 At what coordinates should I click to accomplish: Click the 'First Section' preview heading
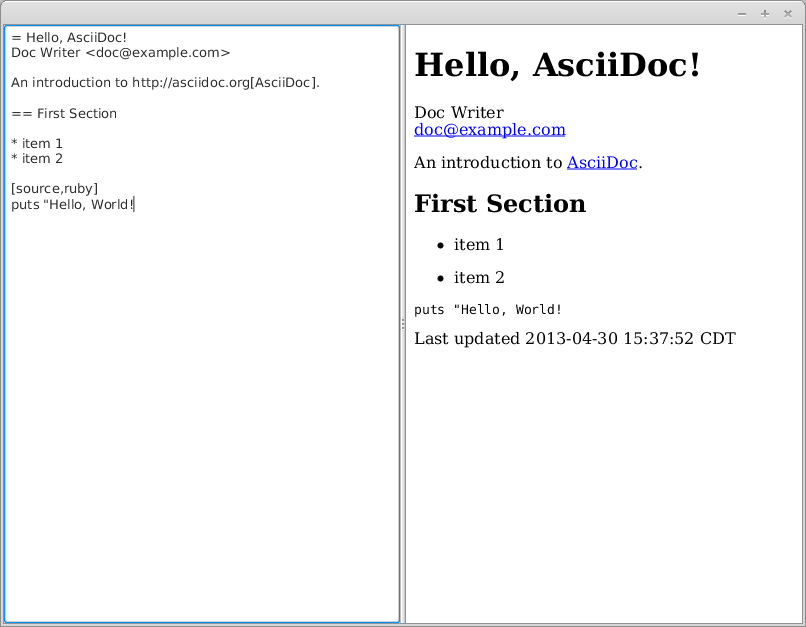pyautogui.click(x=500, y=204)
